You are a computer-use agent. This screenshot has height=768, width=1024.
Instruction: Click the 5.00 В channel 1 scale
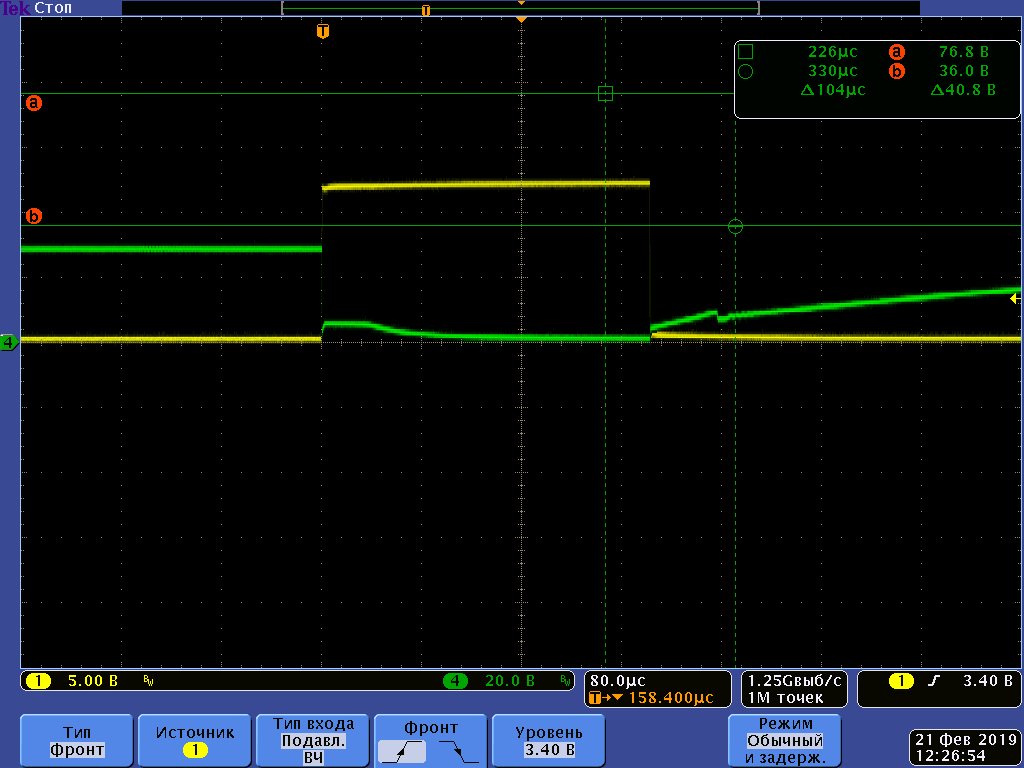[x=93, y=681]
